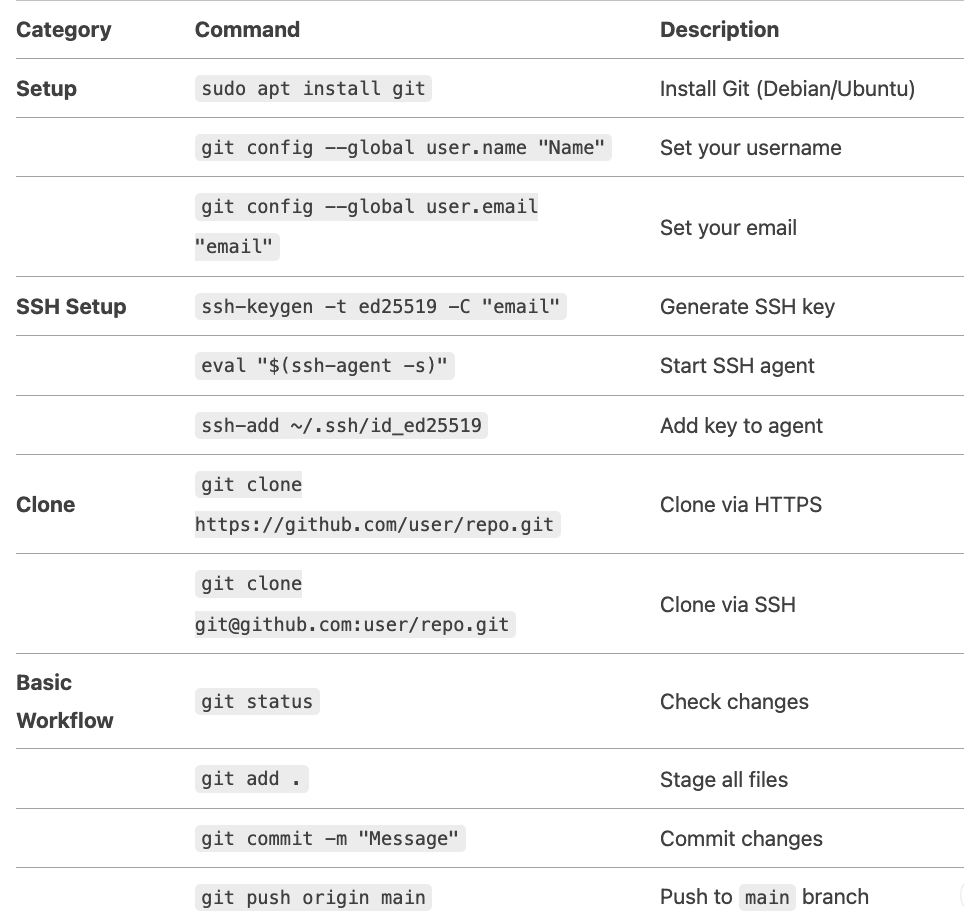
Task: Click the Description column header
Action: (x=719, y=30)
